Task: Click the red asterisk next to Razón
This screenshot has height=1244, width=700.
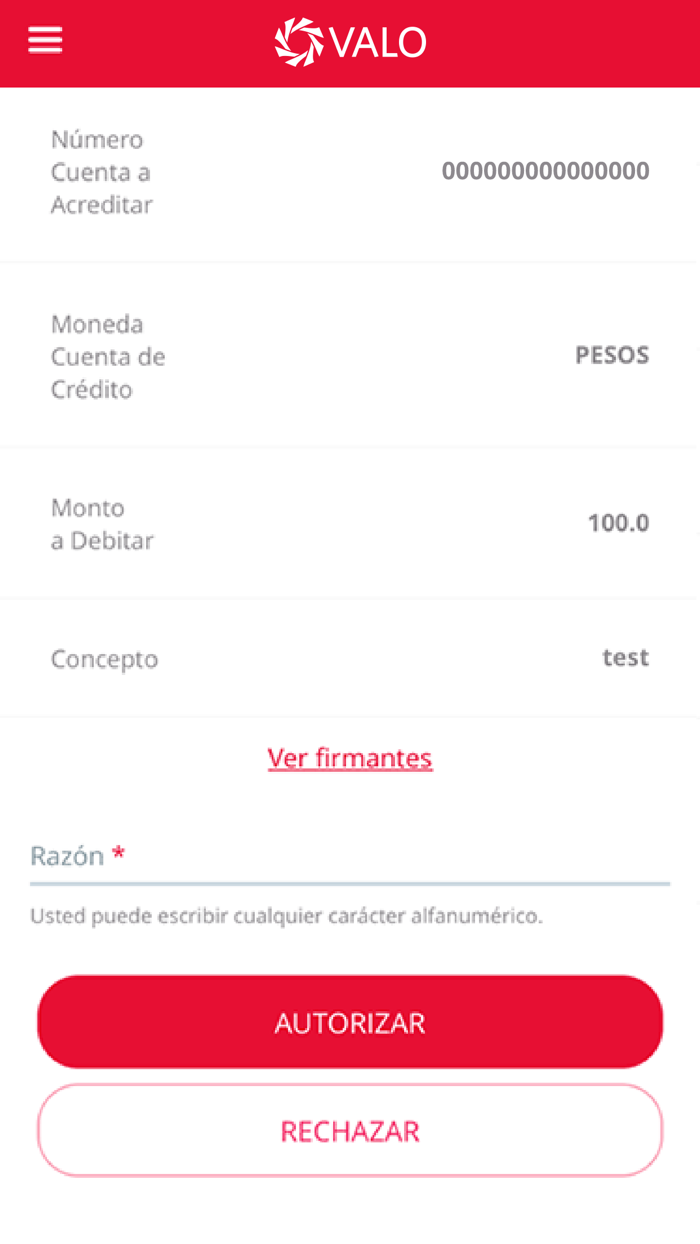Action: pos(119,851)
